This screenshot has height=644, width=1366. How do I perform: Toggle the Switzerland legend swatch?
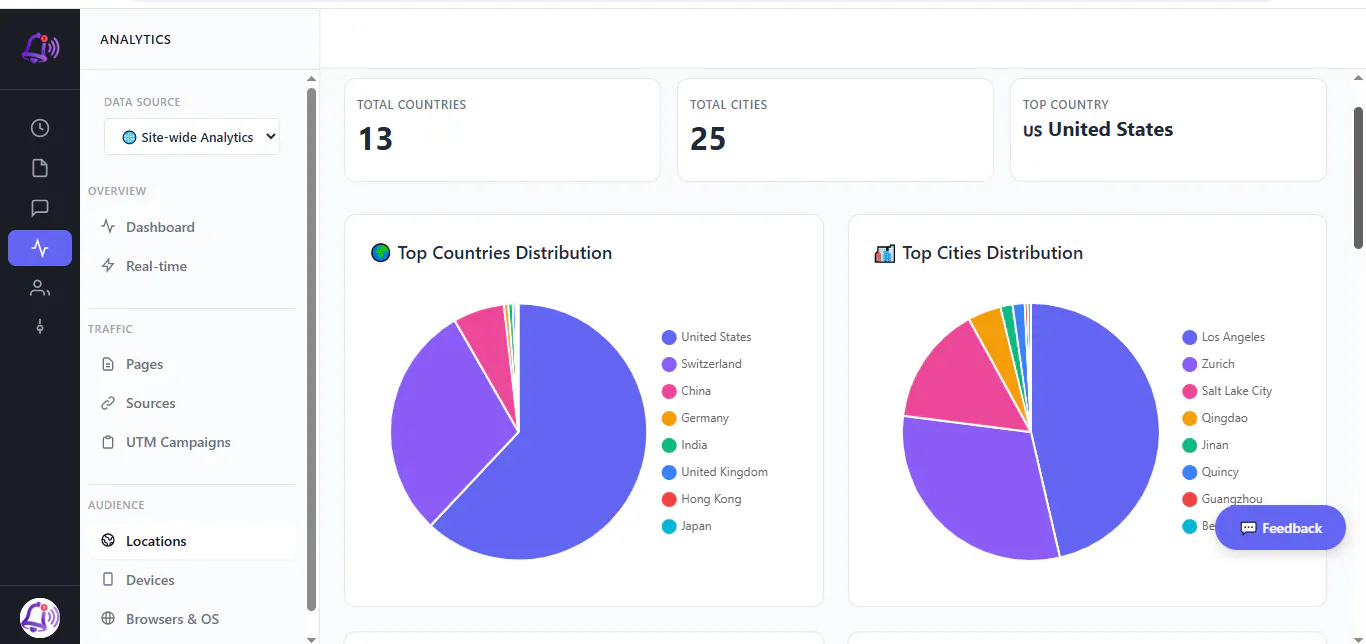click(669, 364)
